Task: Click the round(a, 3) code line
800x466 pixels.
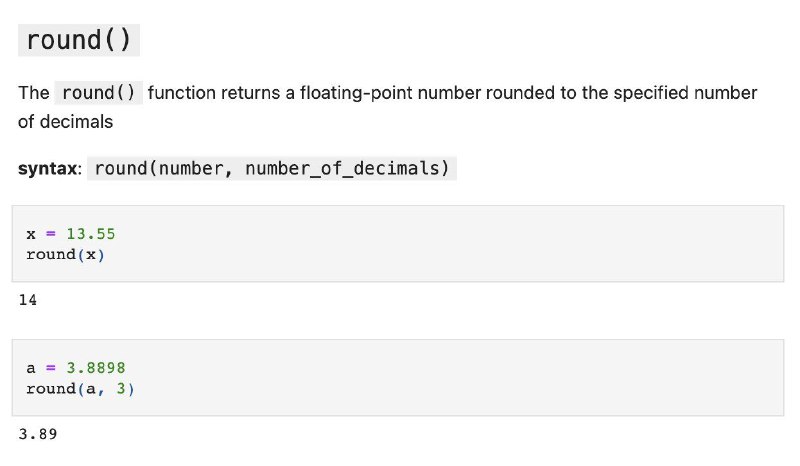Action: (x=80, y=389)
